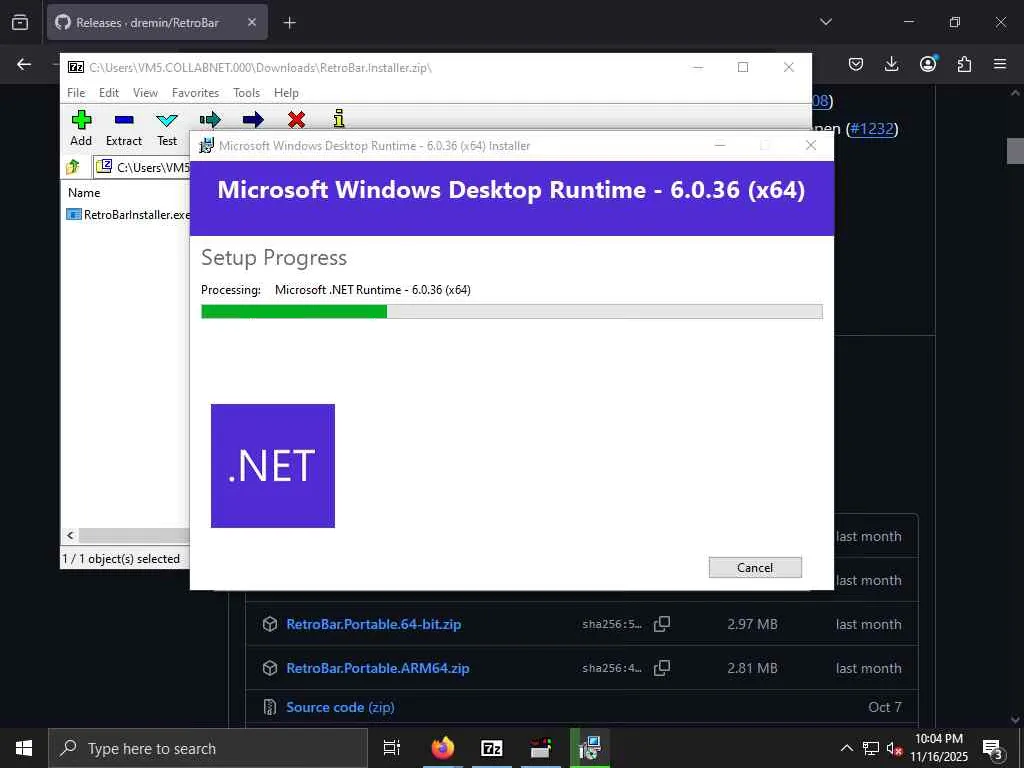The width and height of the screenshot is (1024, 768).
Task: Close the 7-Zip window
Action: tap(788, 67)
